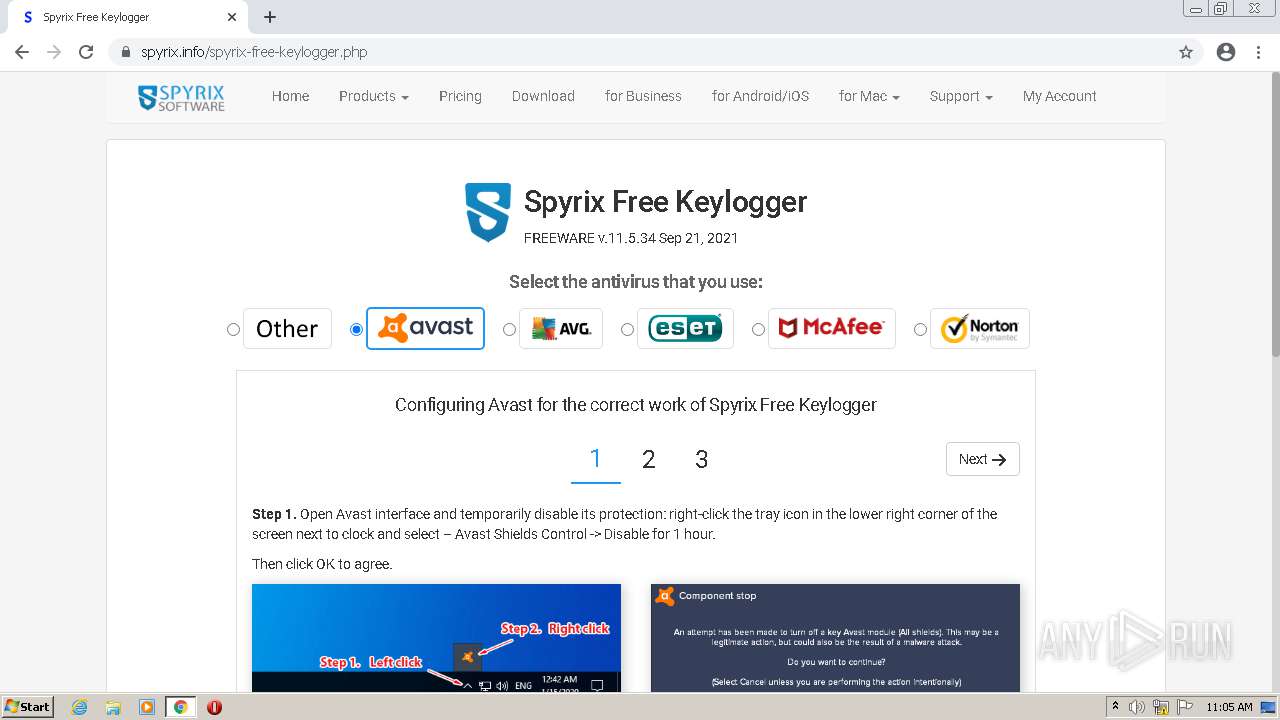
Task: Open the for Android/iOS page
Action: click(x=760, y=97)
